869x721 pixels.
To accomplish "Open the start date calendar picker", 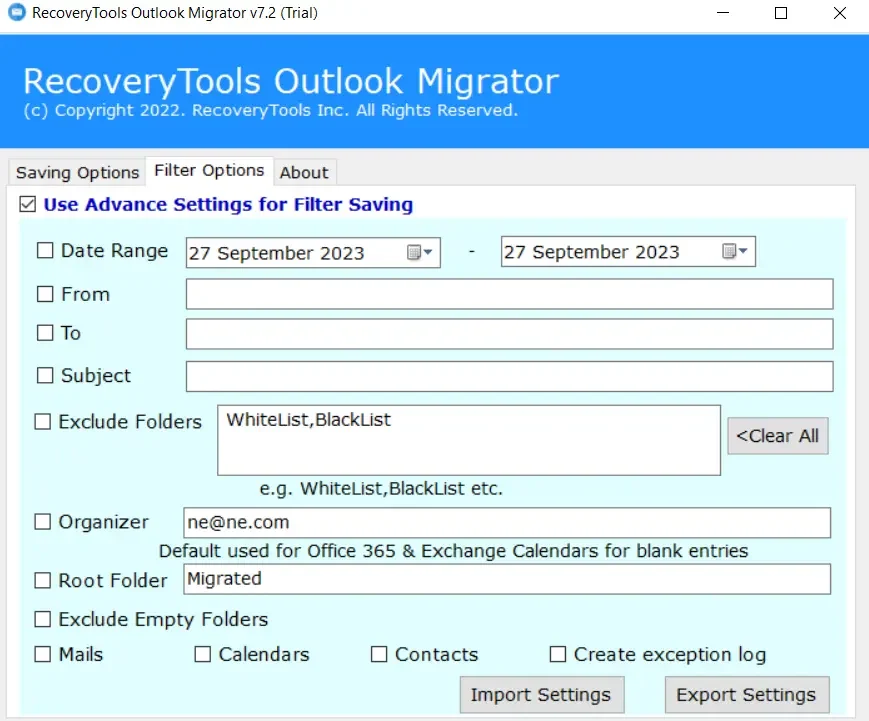I will coord(420,253).
